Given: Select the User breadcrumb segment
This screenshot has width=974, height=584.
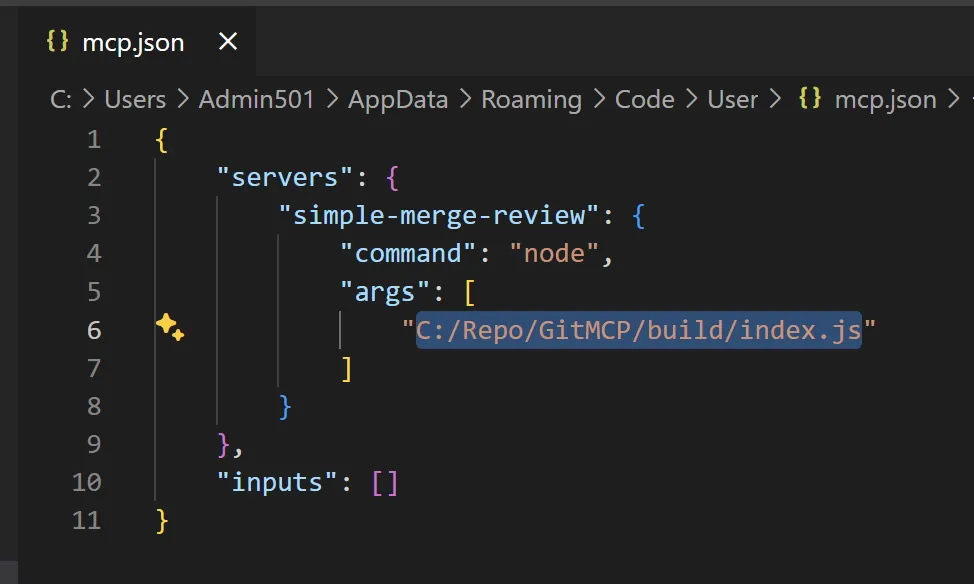Looking at the screenshot, I should (732, 100).
